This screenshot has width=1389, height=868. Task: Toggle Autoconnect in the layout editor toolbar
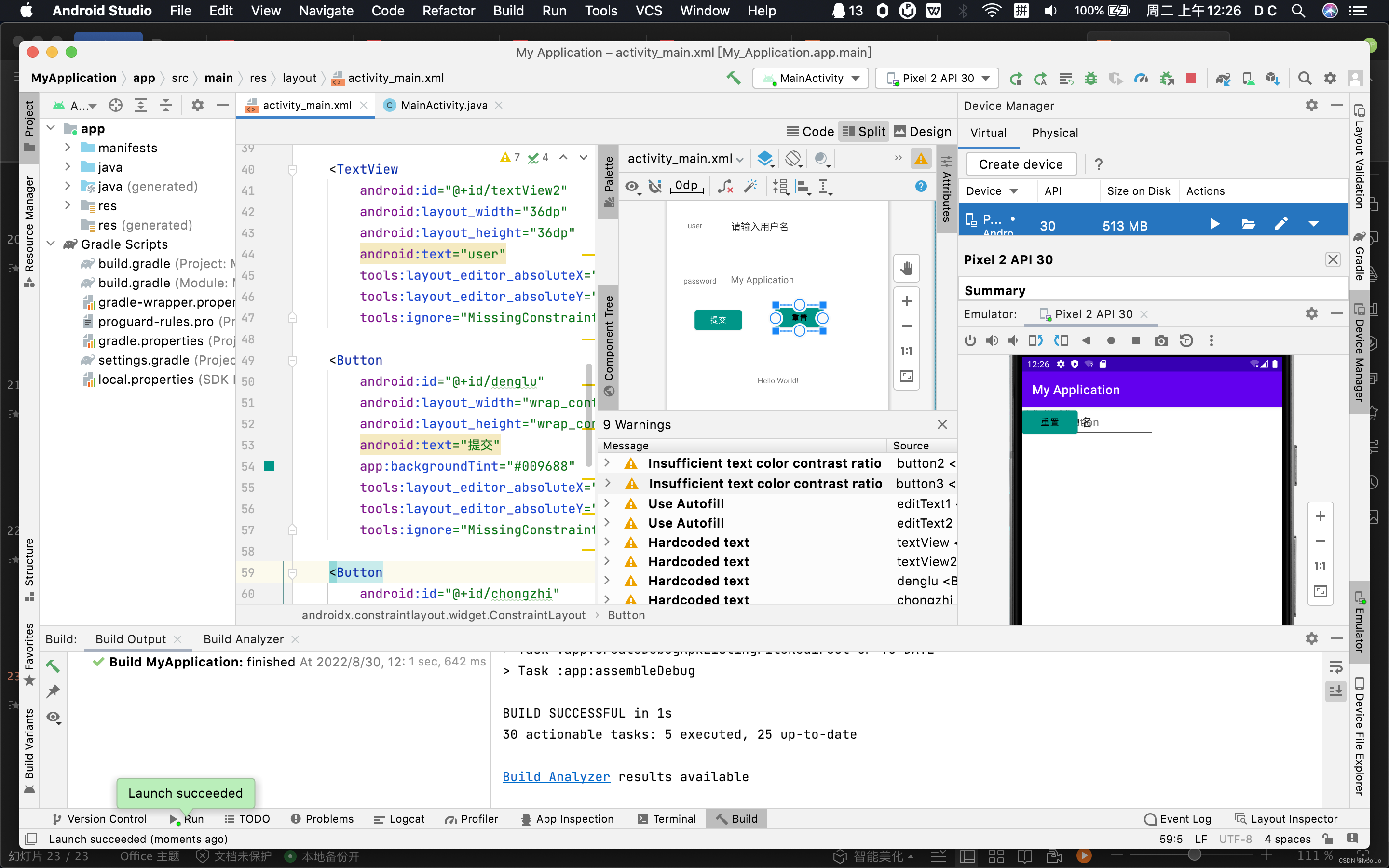tap(655, 186)
